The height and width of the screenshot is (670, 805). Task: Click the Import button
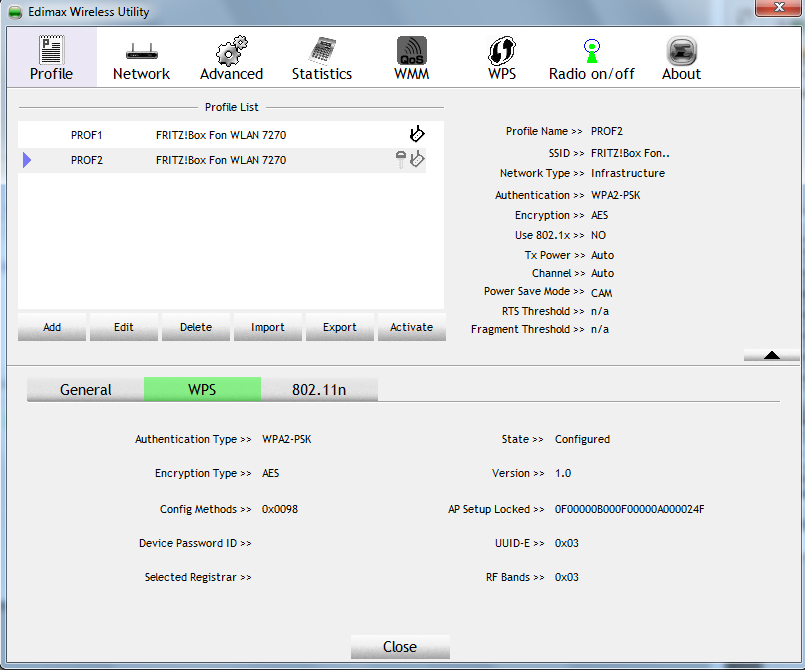(267, 327)
